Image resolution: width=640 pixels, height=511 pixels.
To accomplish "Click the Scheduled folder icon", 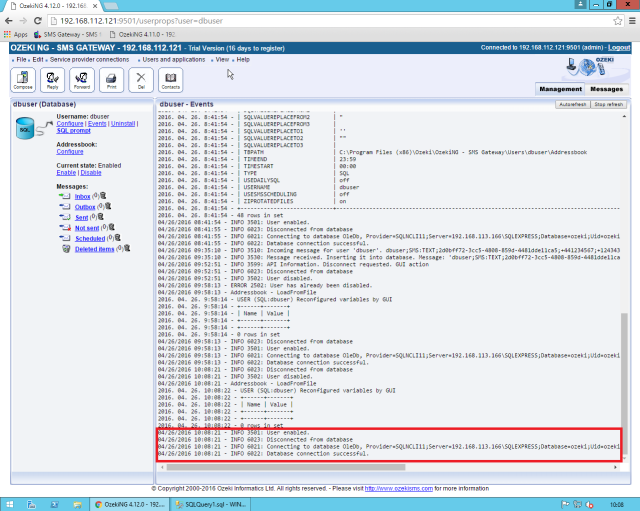I will pos(64,238).
